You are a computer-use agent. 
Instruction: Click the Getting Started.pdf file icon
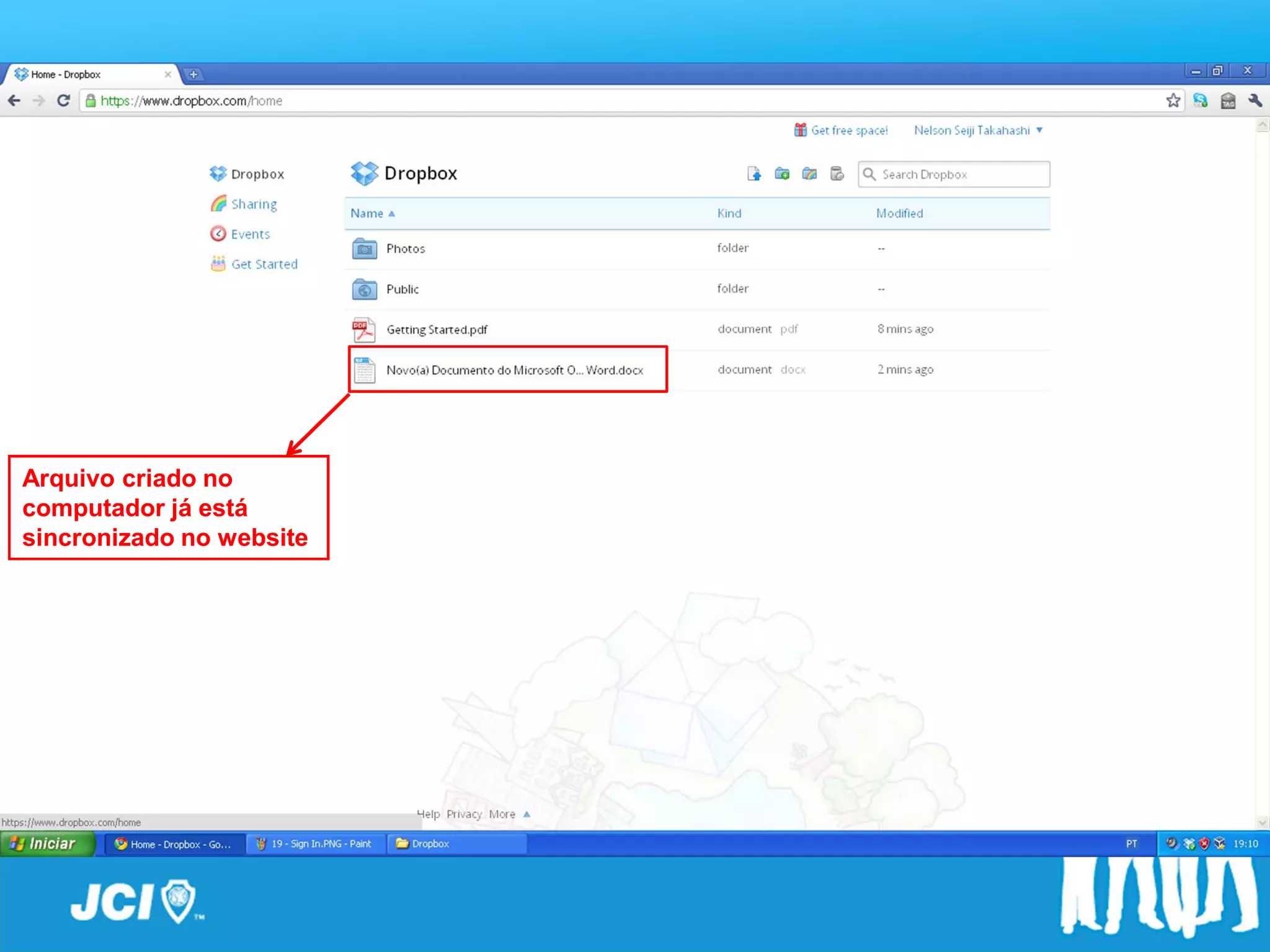click(x=364, y=330)
